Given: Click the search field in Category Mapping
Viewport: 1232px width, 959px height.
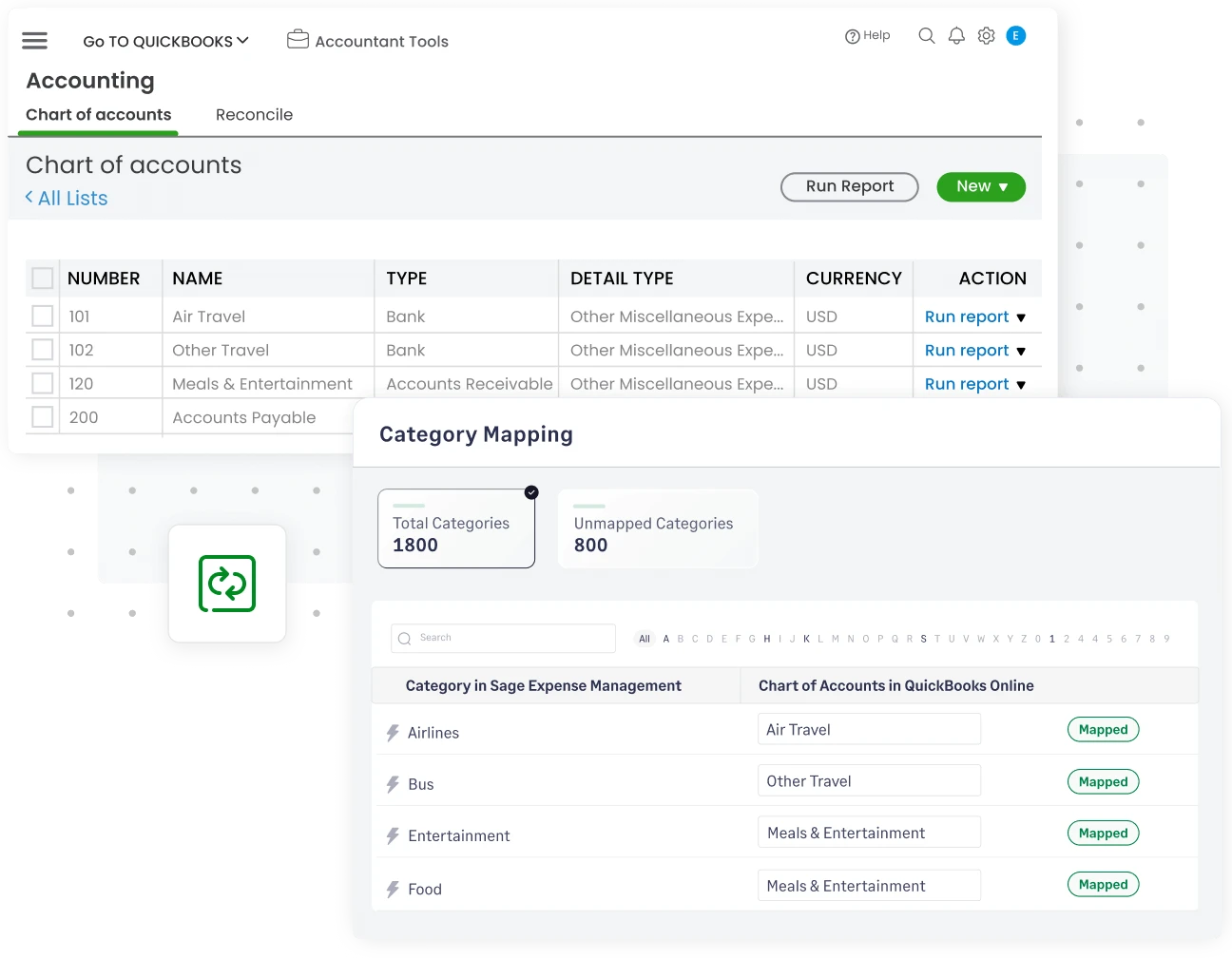Looking at the screenshot, I should click(x=502, y=638).
